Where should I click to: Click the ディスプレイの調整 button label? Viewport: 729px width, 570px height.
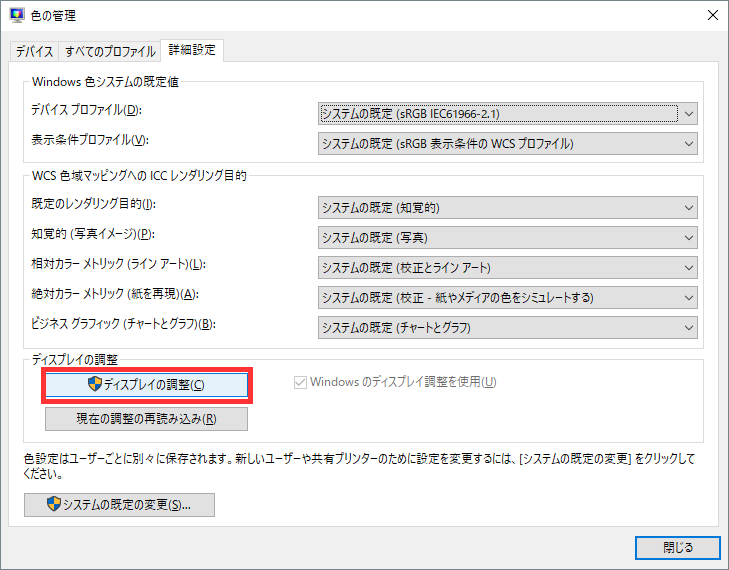coord(155,385)
